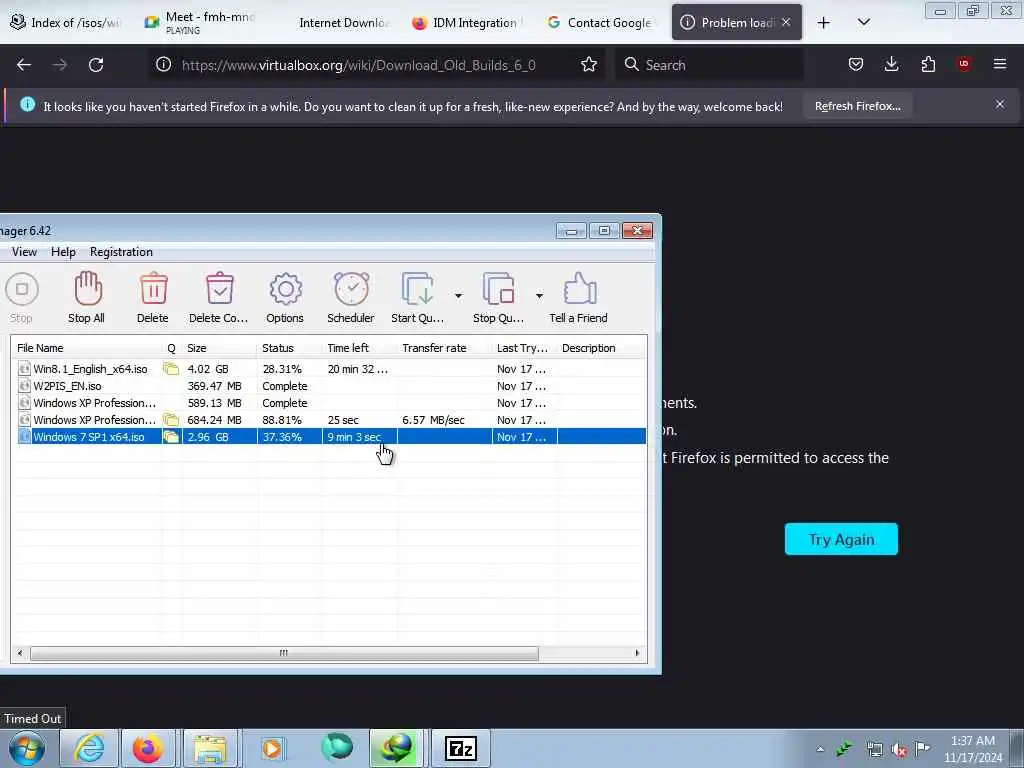Sort by the Description column header
The height and width of the screenshot is (768, 1024).
[x=601, y=348]
